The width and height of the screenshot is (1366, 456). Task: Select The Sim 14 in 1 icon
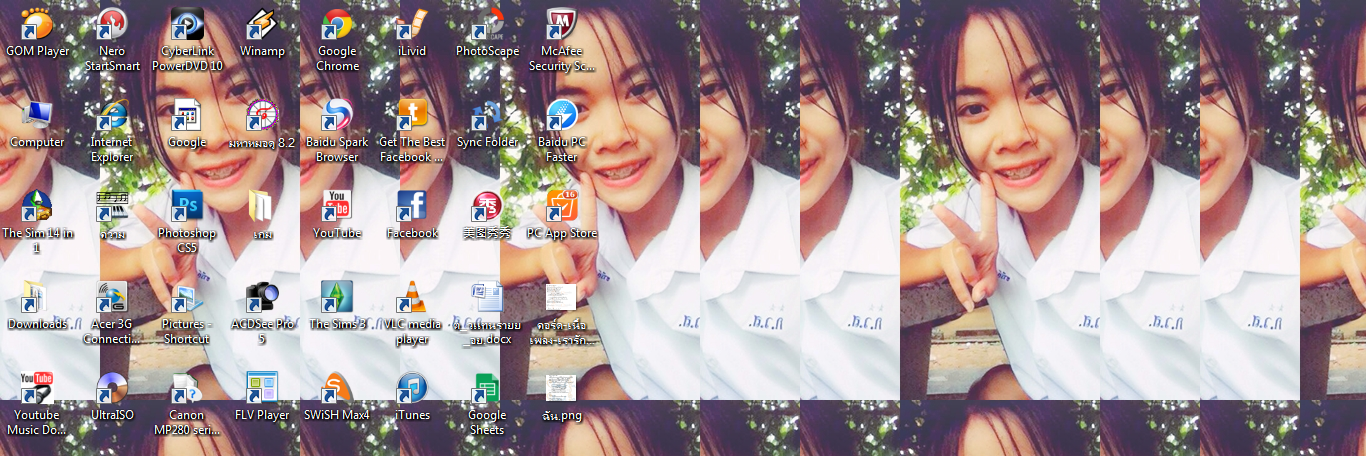coord(37,206)
